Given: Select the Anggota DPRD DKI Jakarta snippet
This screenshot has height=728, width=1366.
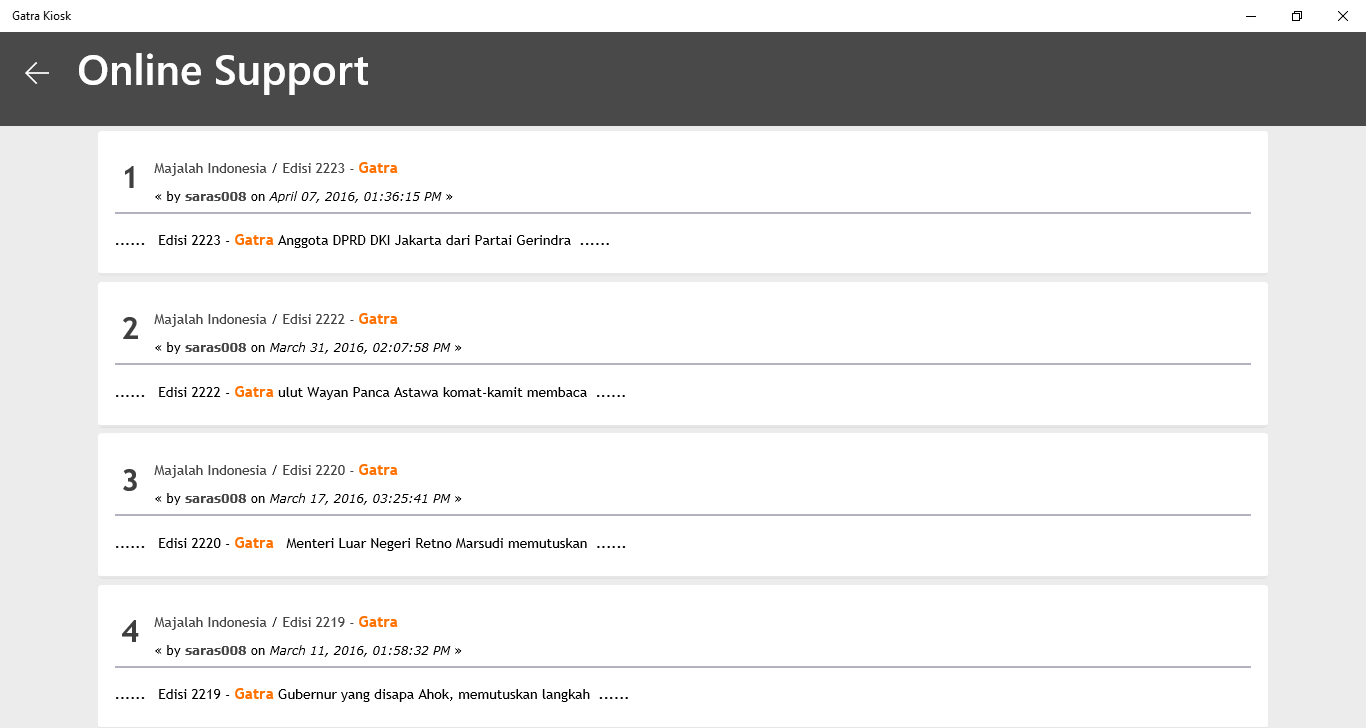Looking at the screenshot, I should point(424,241).
